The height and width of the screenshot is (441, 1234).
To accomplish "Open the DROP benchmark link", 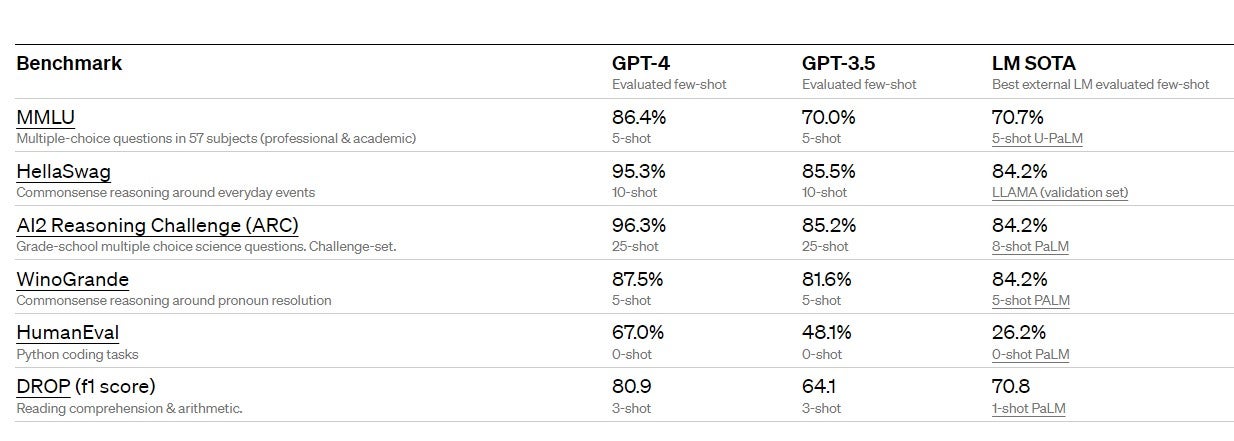I will 43,387.
